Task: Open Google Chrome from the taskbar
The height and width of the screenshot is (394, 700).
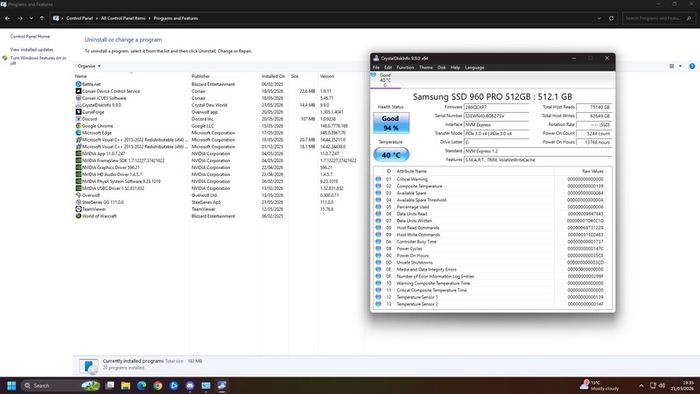Action: tap(158, 386)
